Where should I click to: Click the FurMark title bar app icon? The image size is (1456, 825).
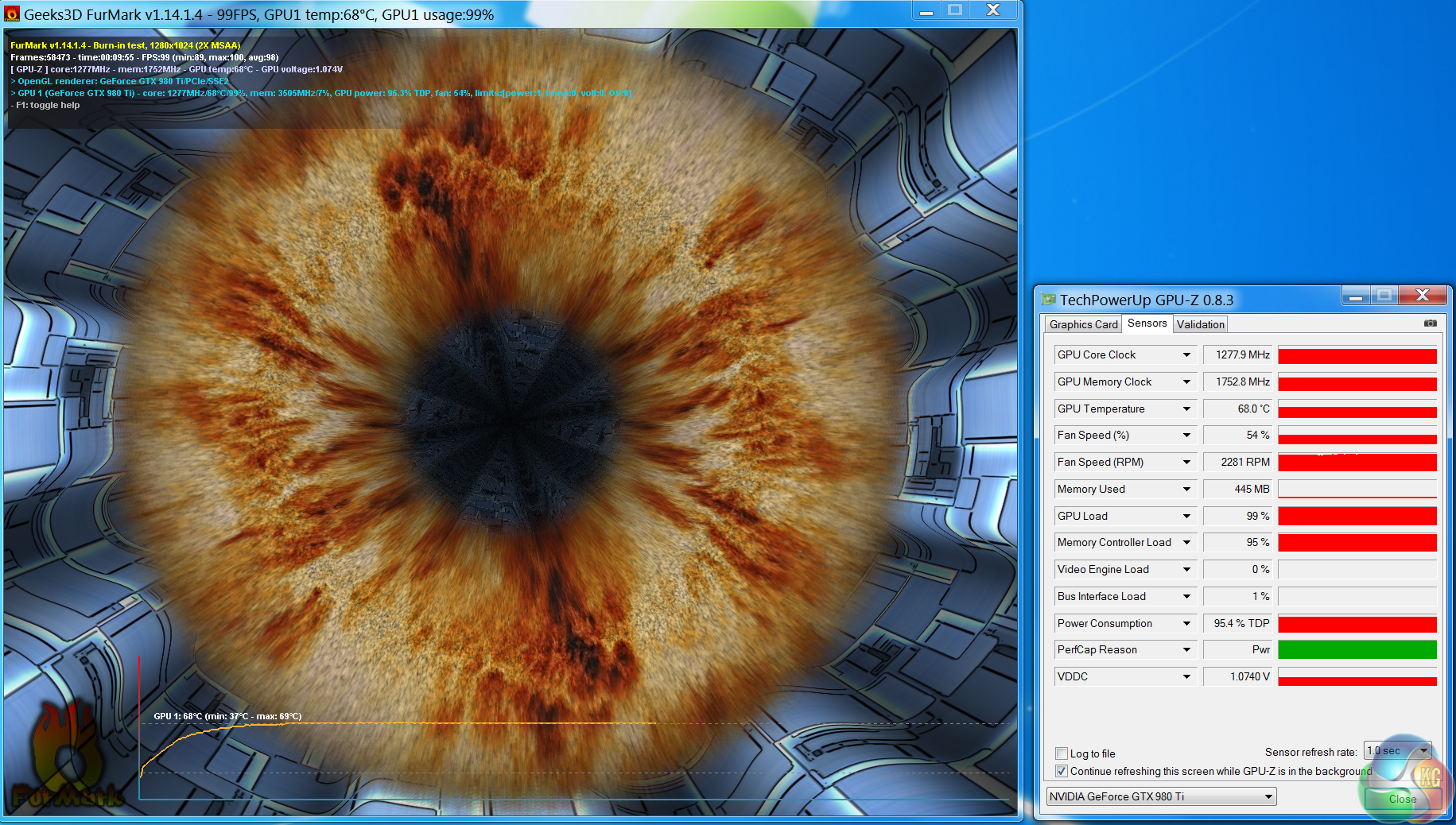point(12,14)
